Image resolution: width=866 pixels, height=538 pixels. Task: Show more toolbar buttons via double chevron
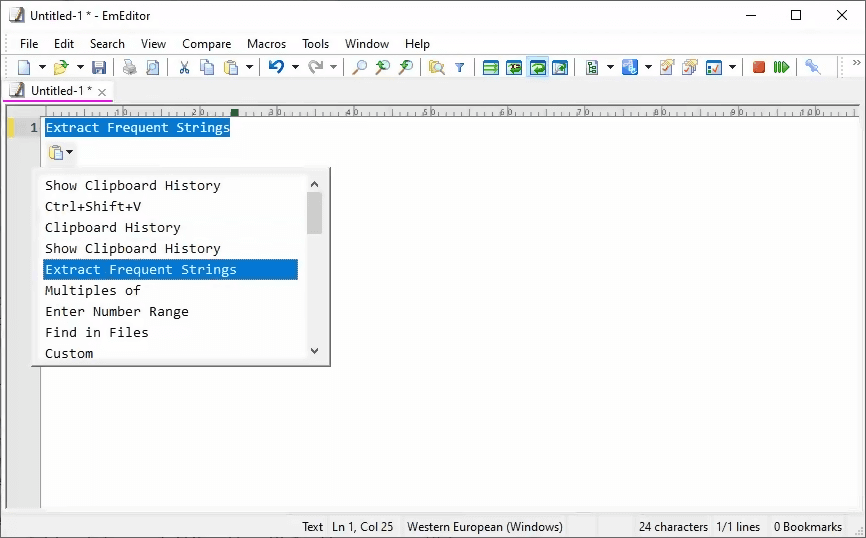click(857, 62)
